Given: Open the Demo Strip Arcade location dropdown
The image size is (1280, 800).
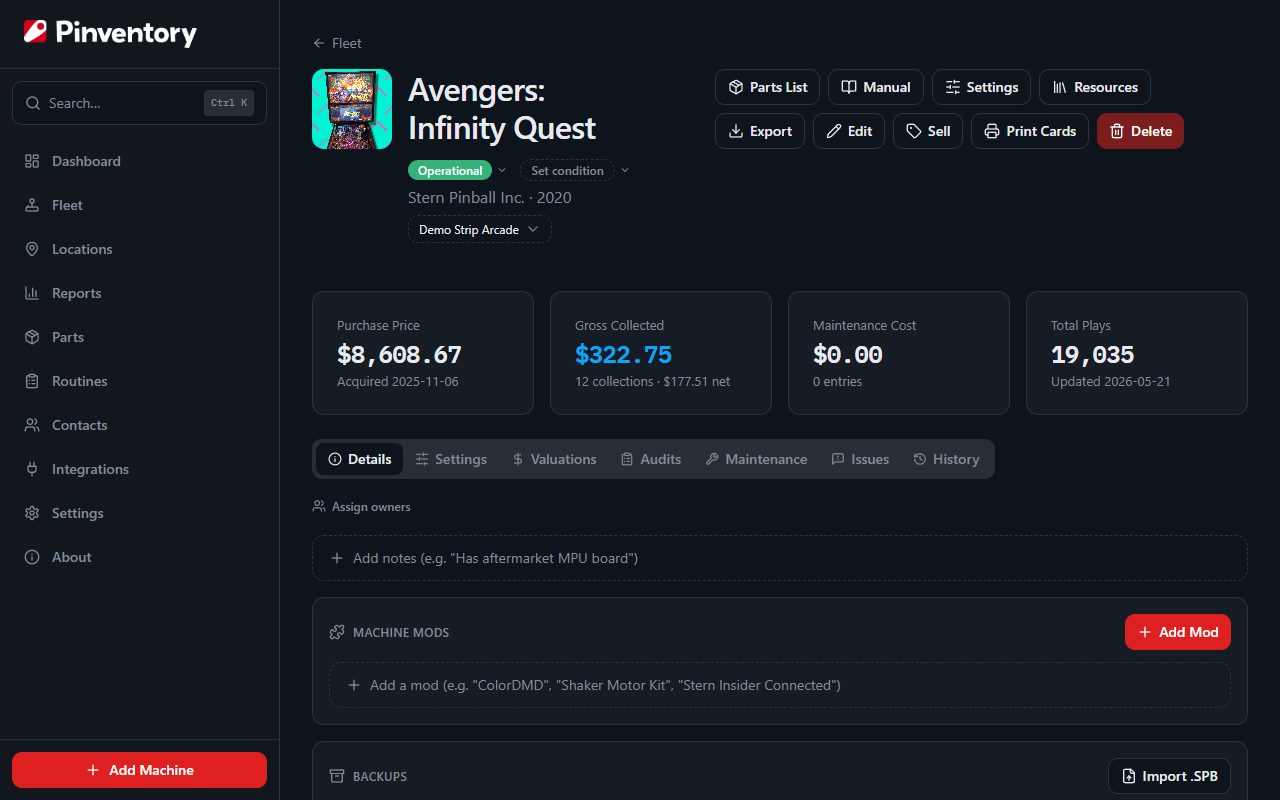Looking at the screenshot, I should 479,229.
